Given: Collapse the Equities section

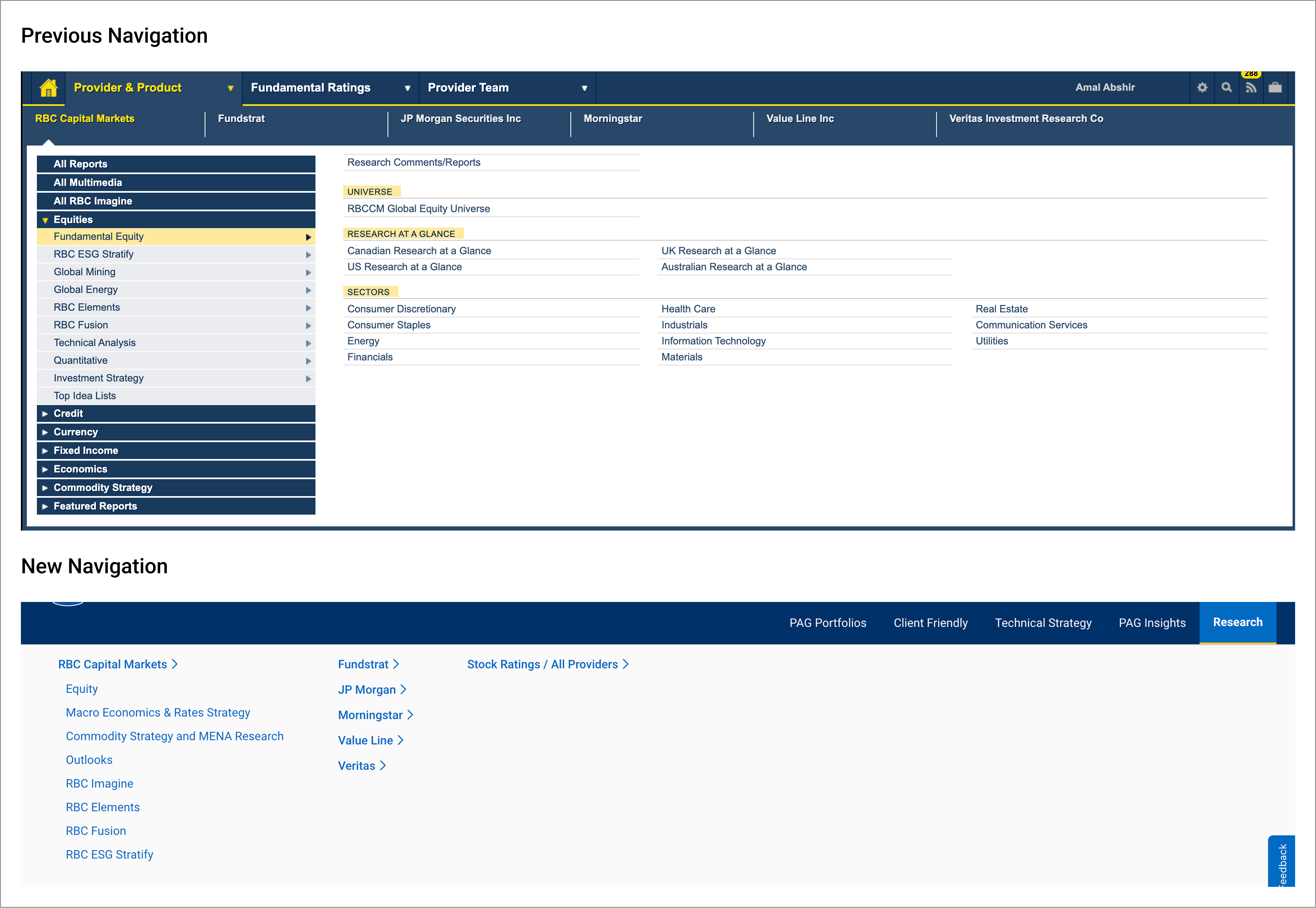Looking at the screenshot, I should [x=45, y=220].
